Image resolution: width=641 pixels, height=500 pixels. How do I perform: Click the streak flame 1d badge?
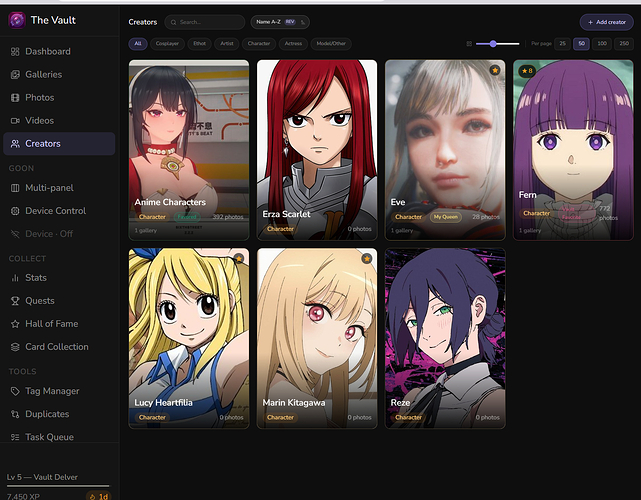(99, 496)
